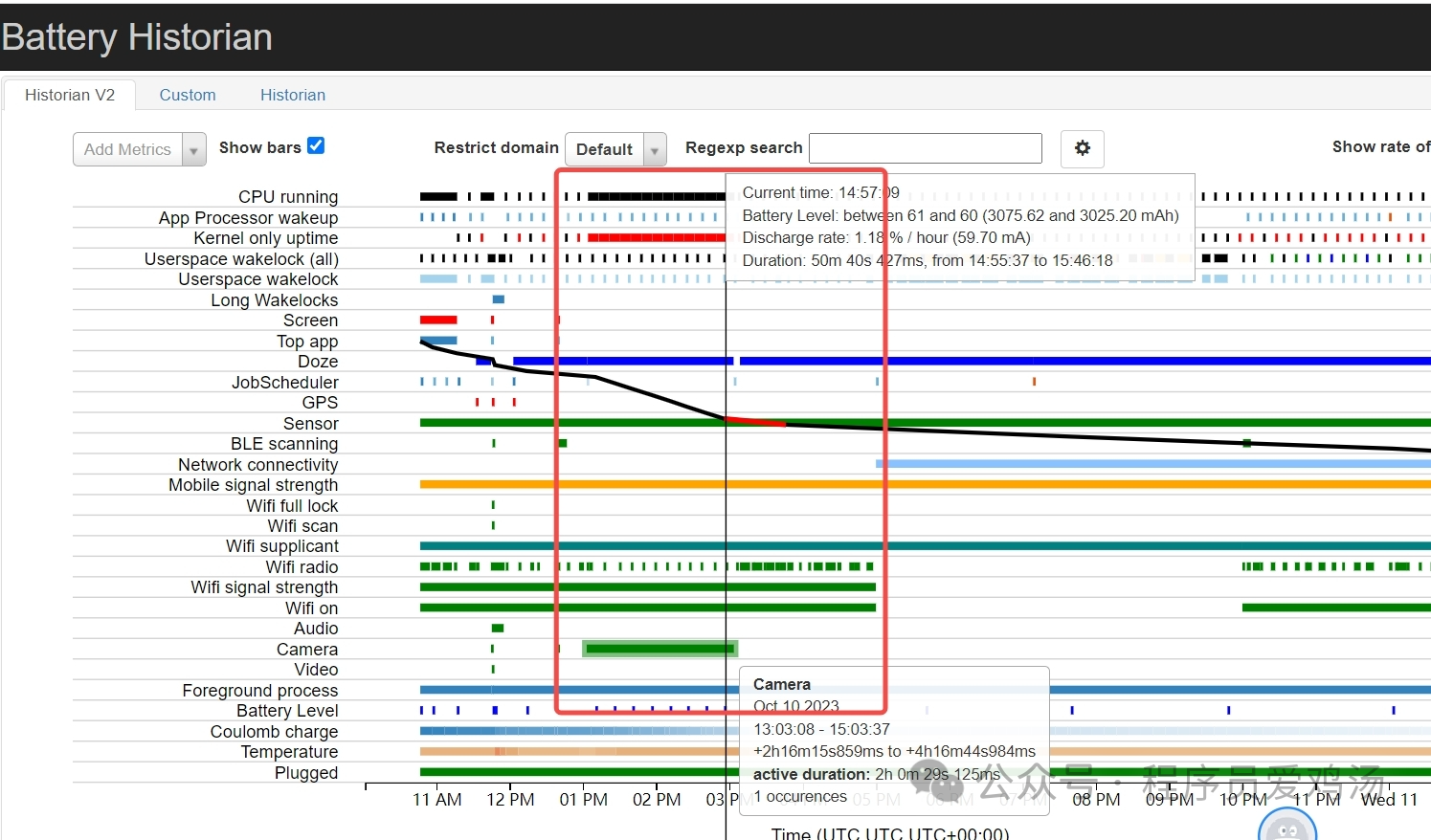Image resolution: width=1431 pixels, height=840 pixels.
Task: Click the orange Mobile signal strength bar
Action: [926, 484]
